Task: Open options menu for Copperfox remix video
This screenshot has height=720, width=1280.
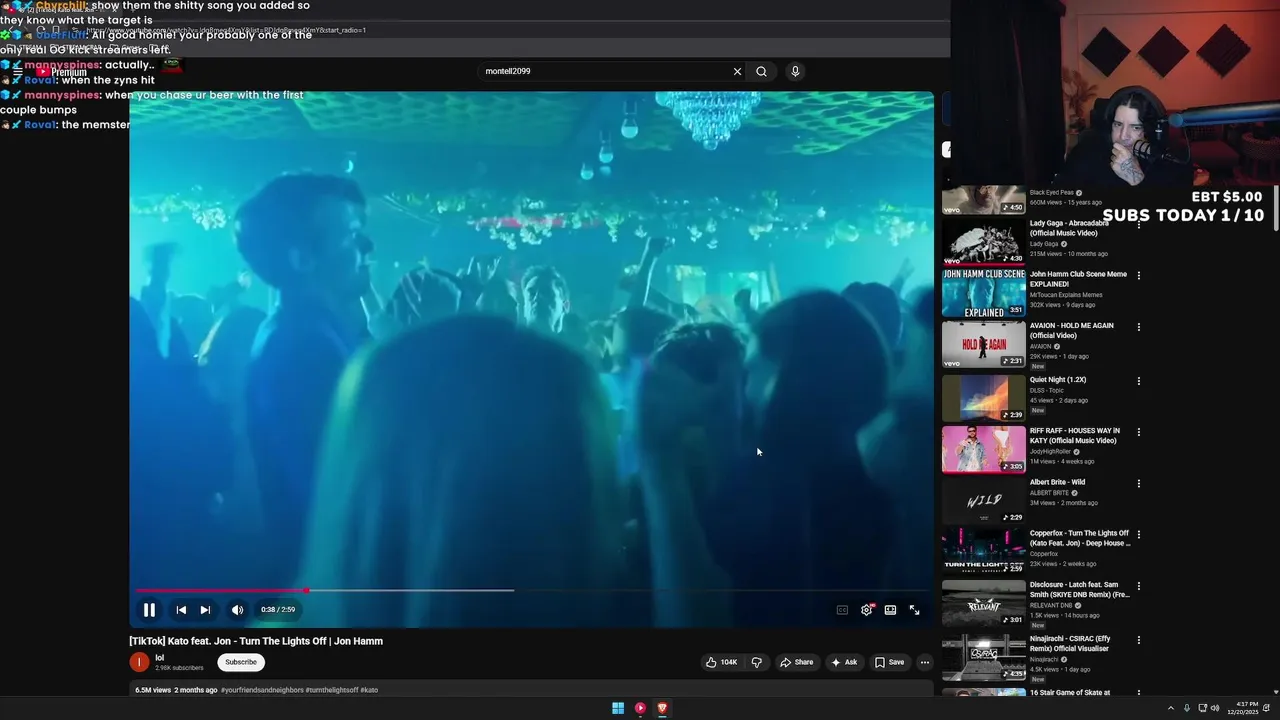Action: (1138, 535)
